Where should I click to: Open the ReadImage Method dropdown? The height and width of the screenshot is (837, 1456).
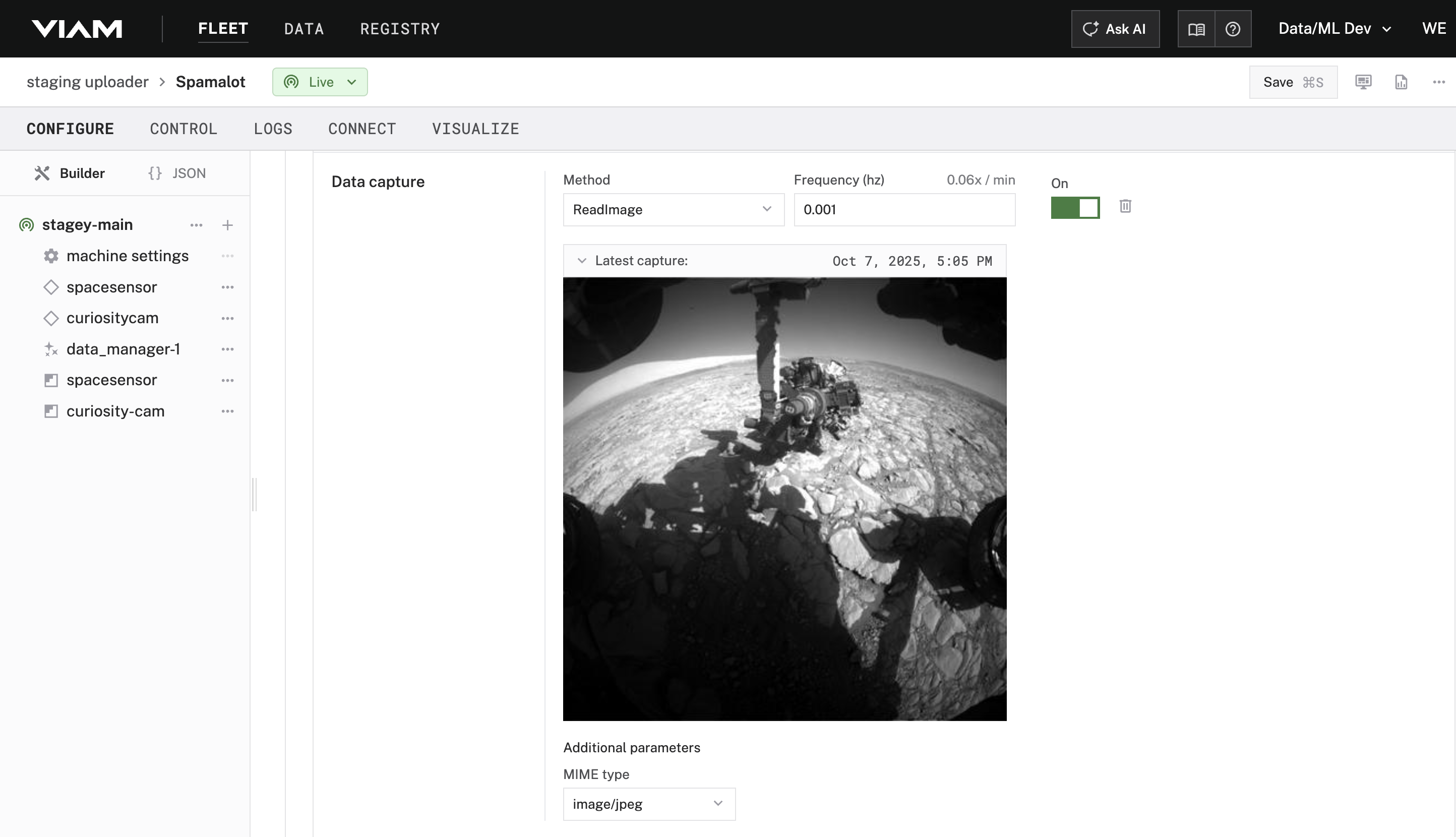673,210
